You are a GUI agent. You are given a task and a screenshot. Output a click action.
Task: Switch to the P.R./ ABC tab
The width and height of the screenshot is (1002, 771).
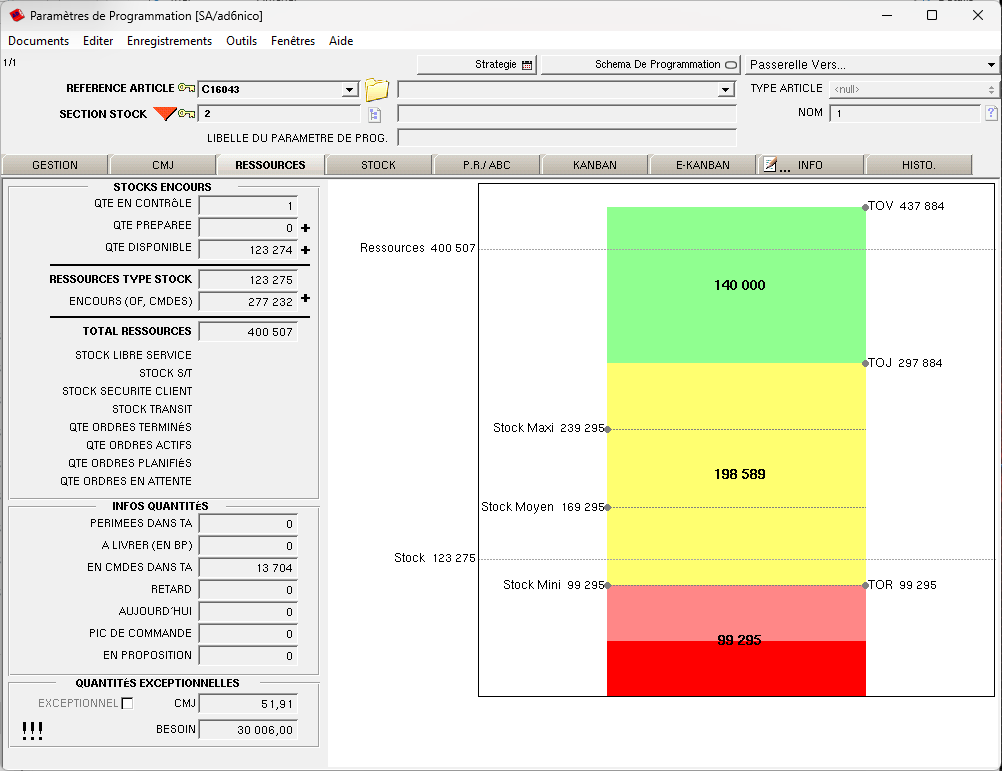click(x=486, y=165)
